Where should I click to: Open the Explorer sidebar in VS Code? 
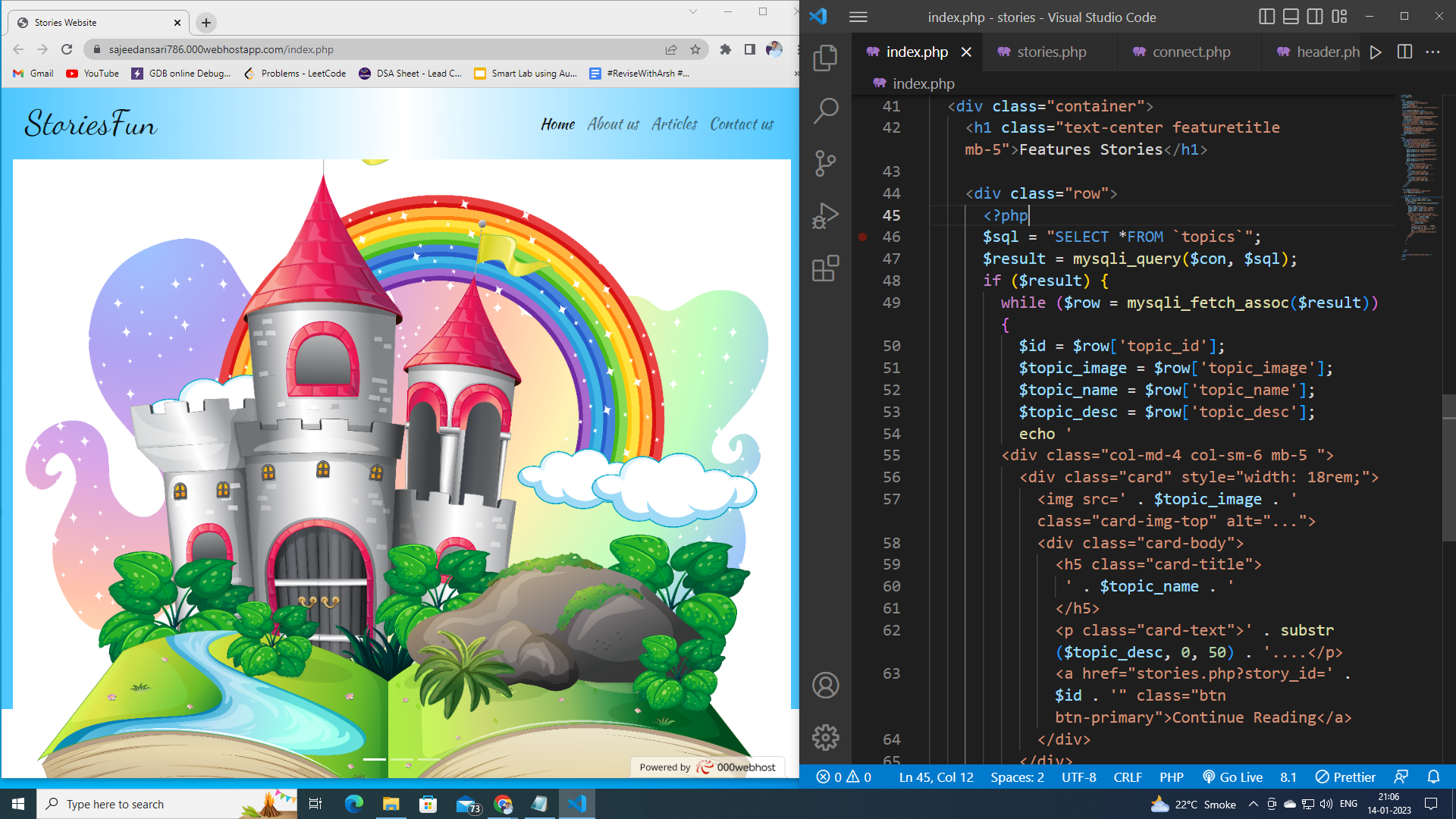pyautogui.click(x=824, y=57)
